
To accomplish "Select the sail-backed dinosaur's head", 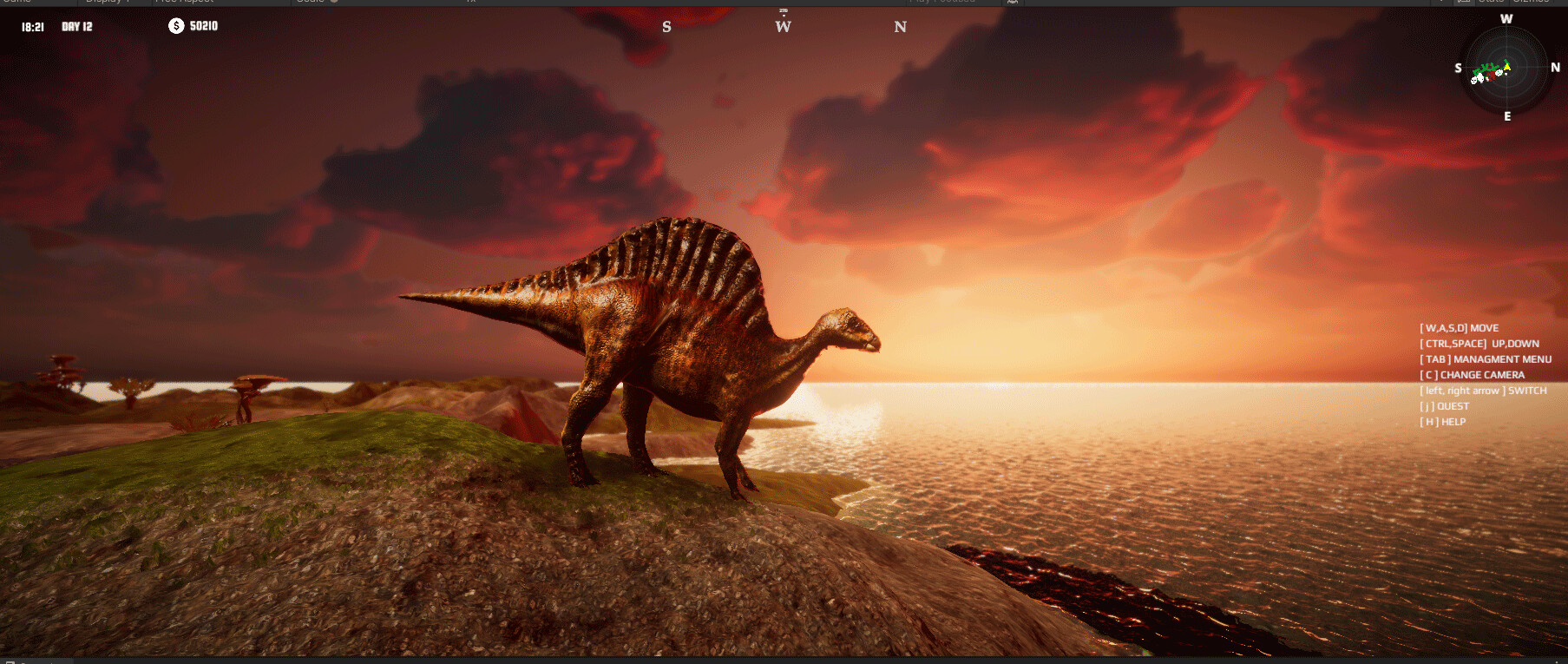I will [x=850, y=330].
